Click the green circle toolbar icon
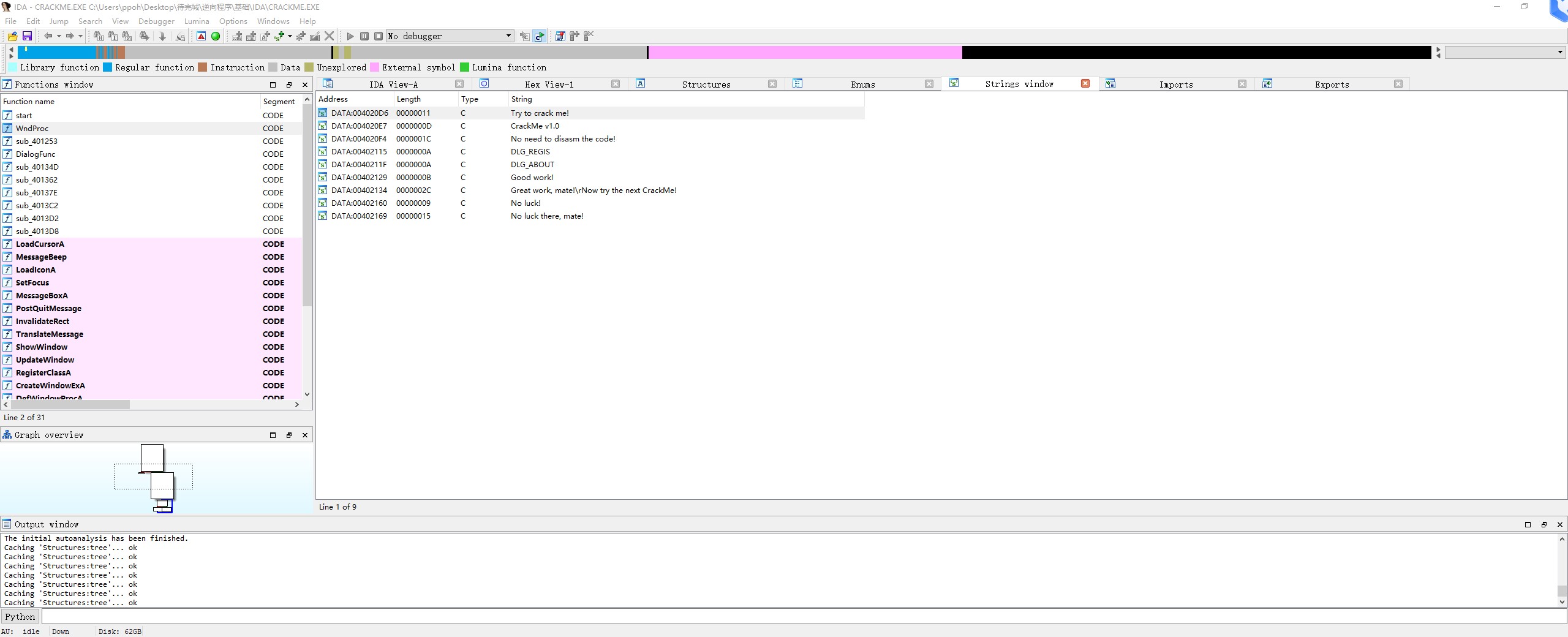The image size is (1568, 637). pos(216,36)
